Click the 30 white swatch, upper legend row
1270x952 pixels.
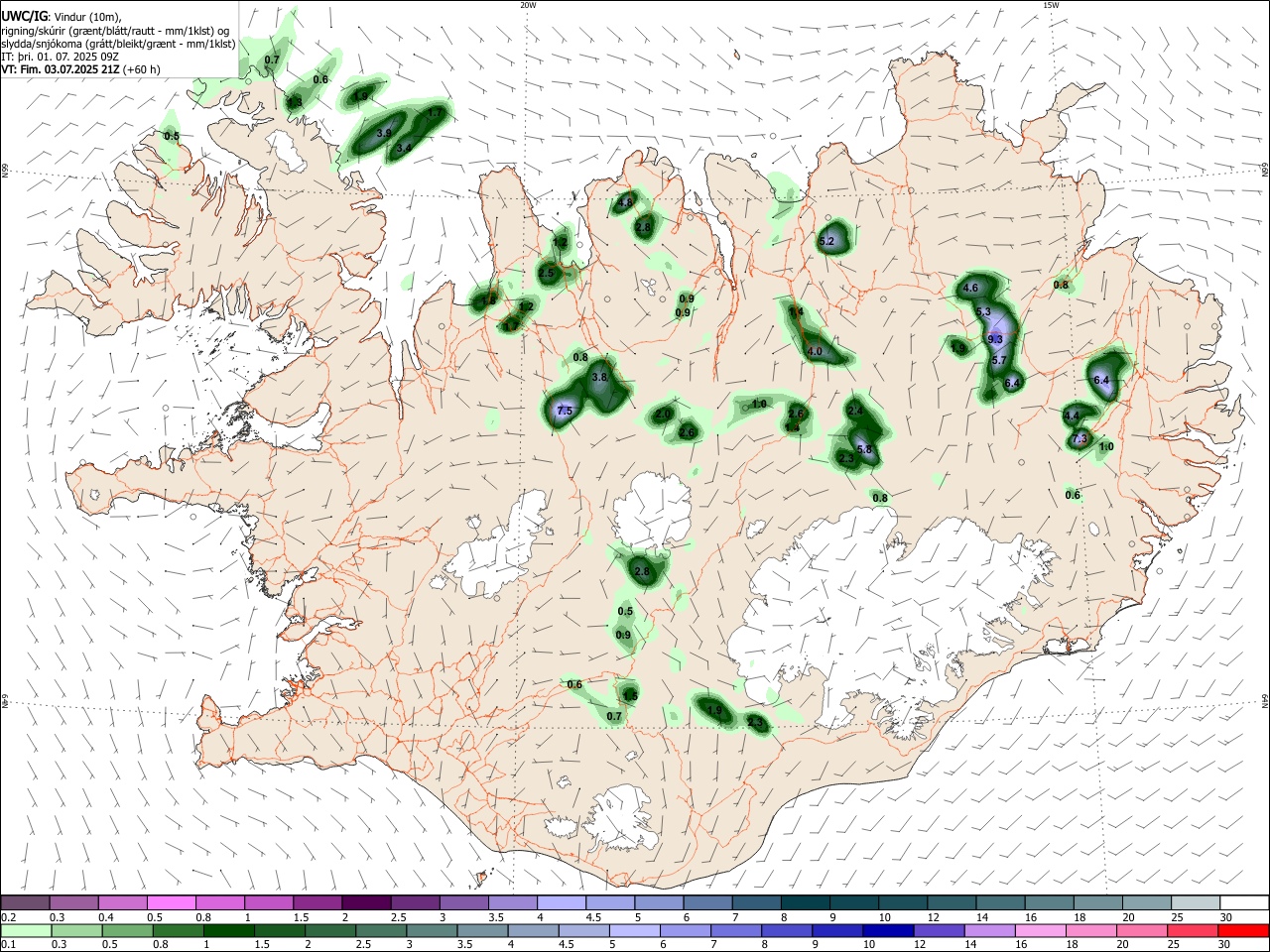click(x=1244, y=902)
